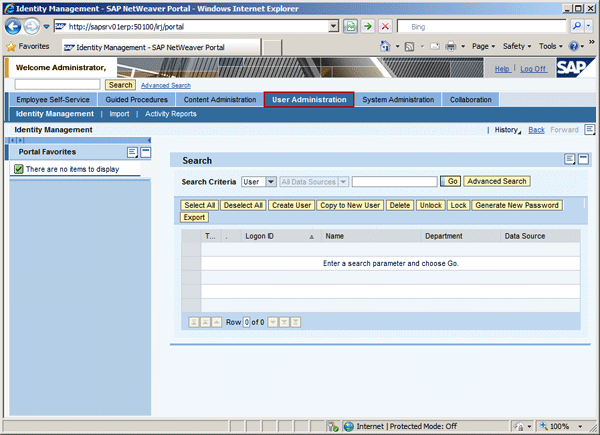Image resolution: width=600 pixels, height=435 pixels.
Task: Click the search criteria text field
Action: click(x=395, y=182)
